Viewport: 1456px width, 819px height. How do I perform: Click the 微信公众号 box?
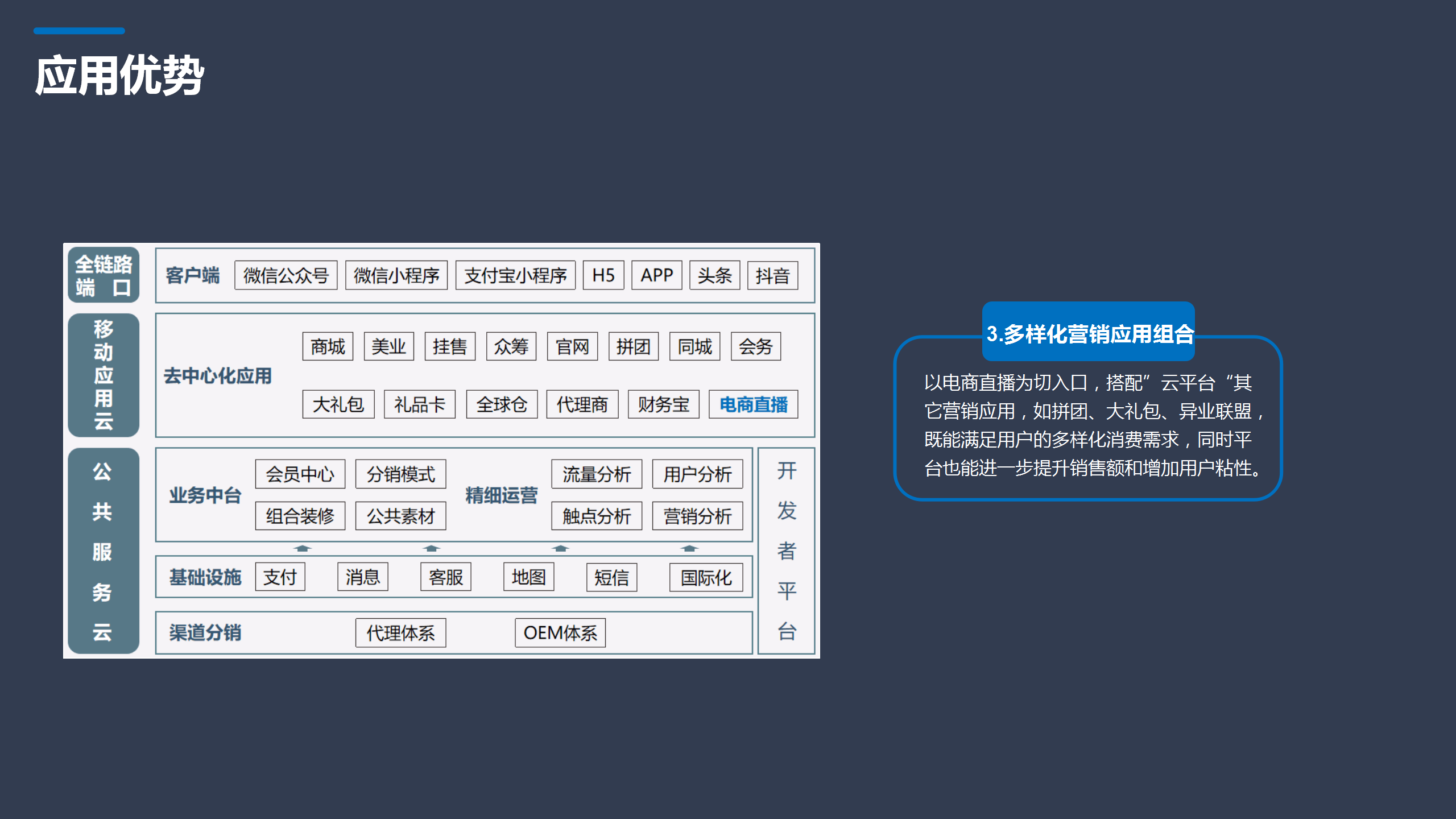point(286,275)
